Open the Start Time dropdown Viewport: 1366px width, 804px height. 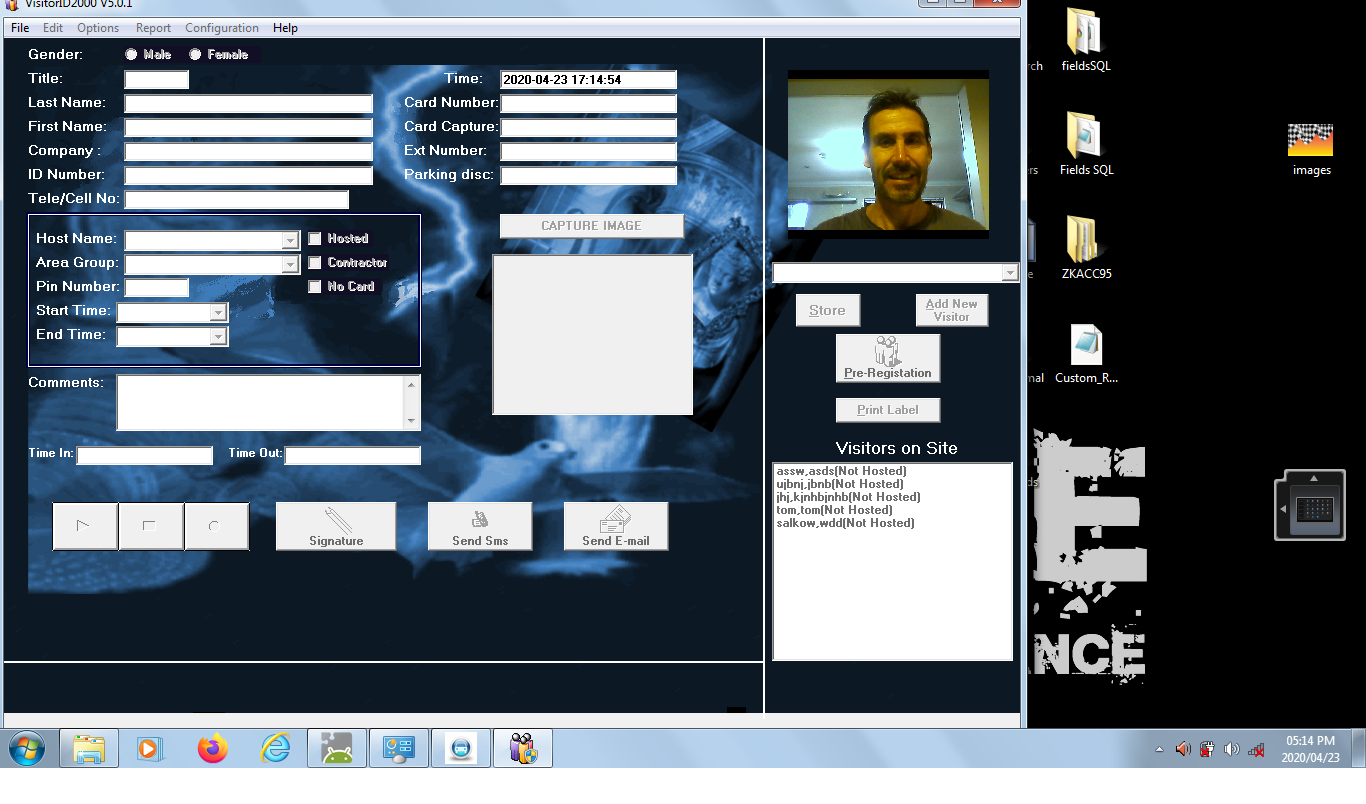[x=218, y=313]
